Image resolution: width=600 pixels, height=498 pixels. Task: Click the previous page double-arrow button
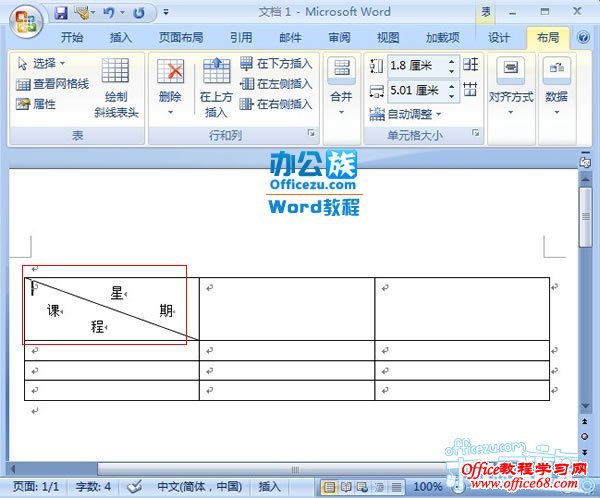pyautogui.click(x=585, y=421)
